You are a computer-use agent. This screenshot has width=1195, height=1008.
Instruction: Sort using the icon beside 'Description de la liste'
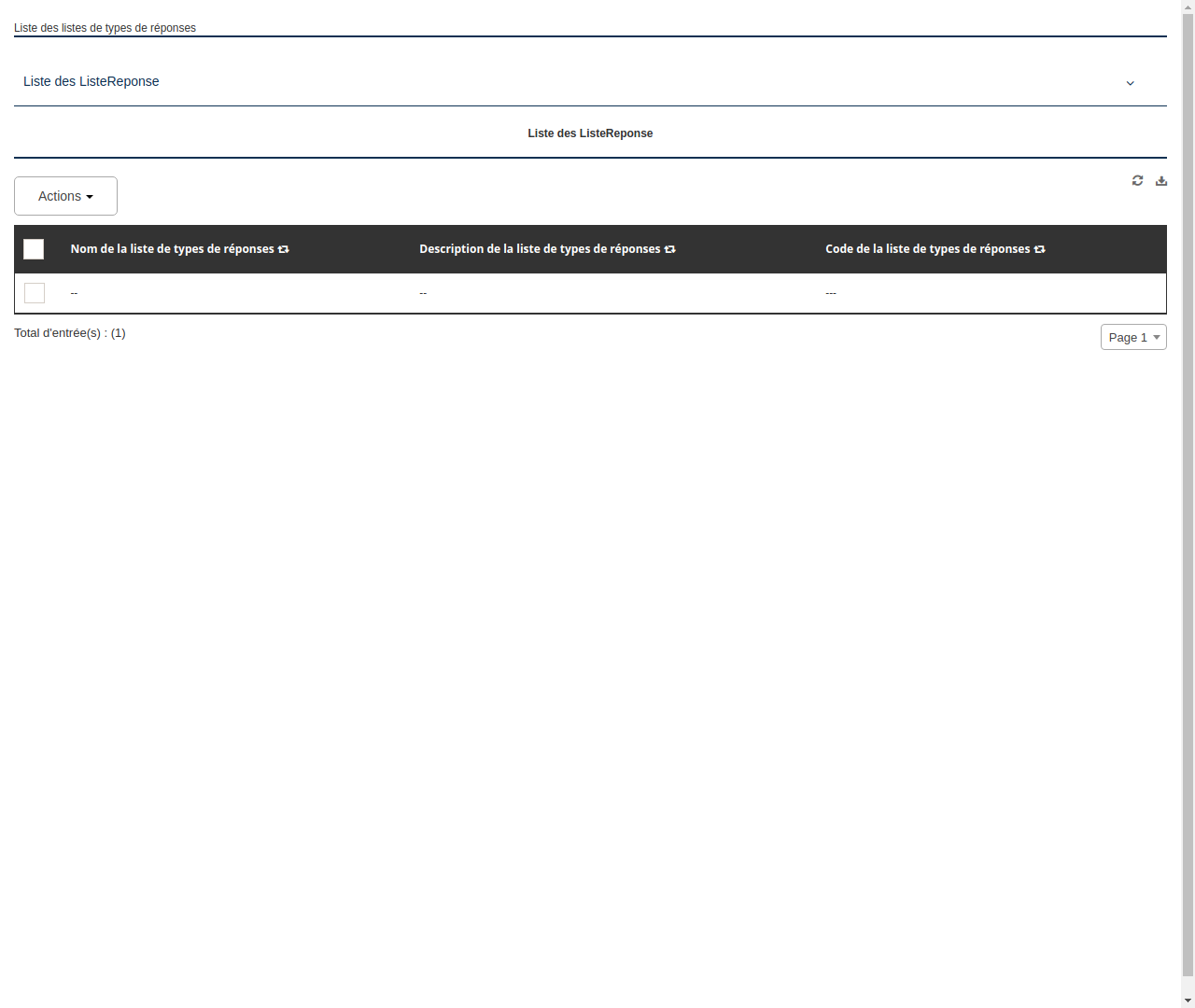(x=670, y=249)
